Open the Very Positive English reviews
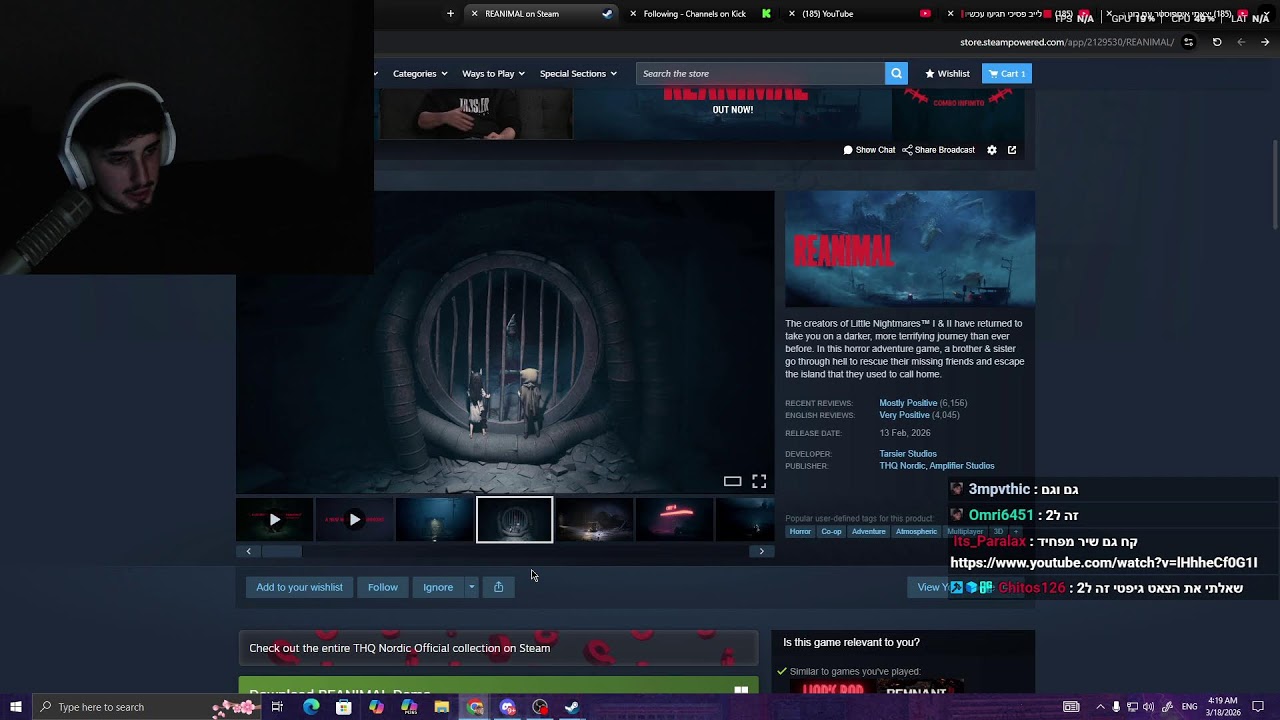Image resolution: width=1280 pixels, height=720 pixels. [x=904, y=415]
